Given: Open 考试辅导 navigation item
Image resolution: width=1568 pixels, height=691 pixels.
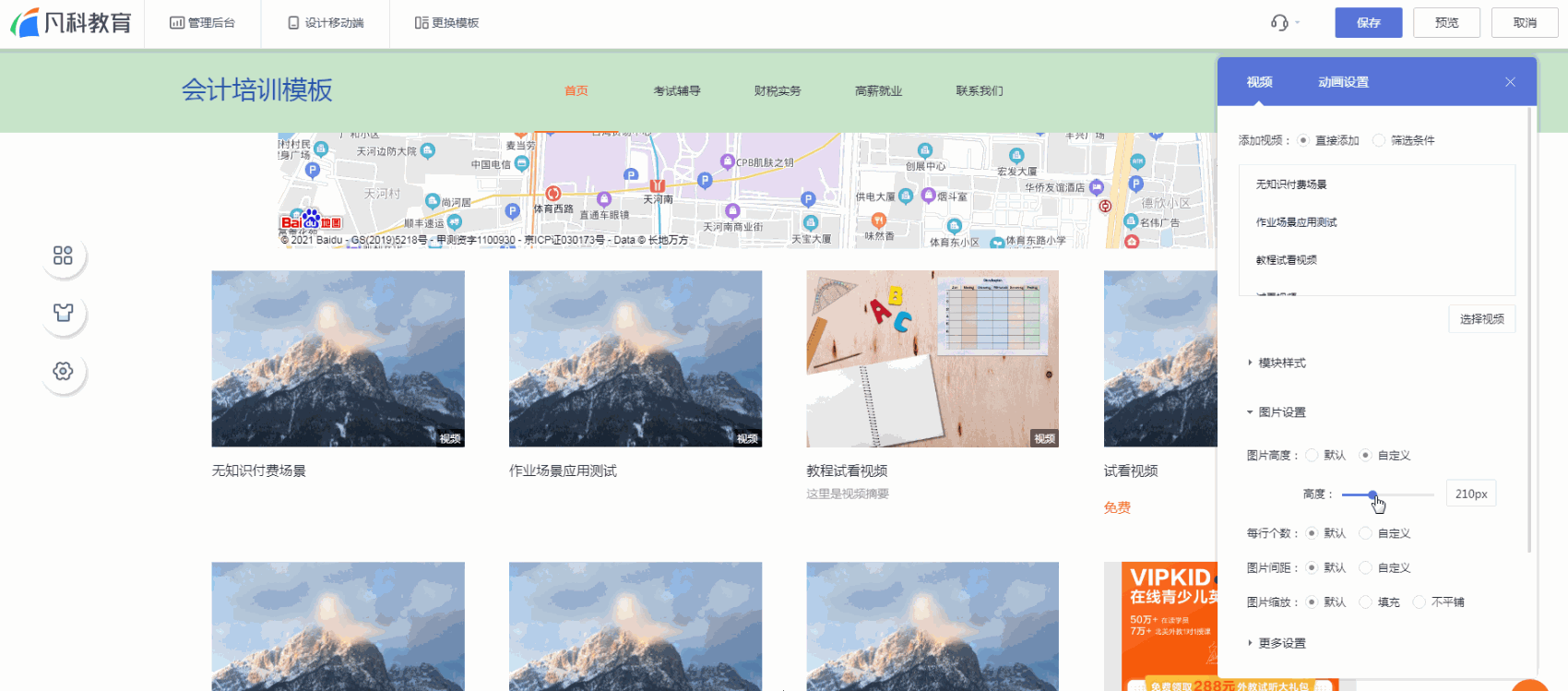Looking at the screenshot, I should tap(677, 90).
